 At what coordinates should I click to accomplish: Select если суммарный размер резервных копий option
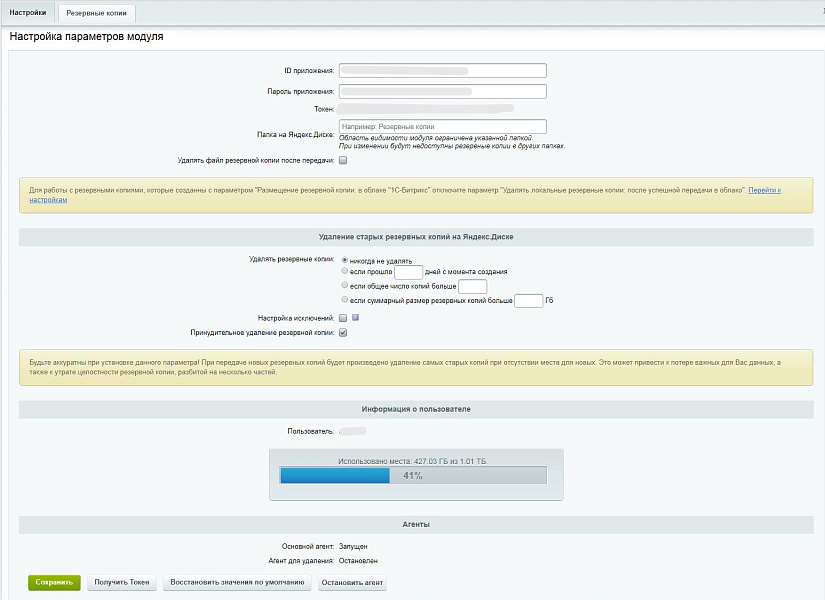[x=345, y=300]
